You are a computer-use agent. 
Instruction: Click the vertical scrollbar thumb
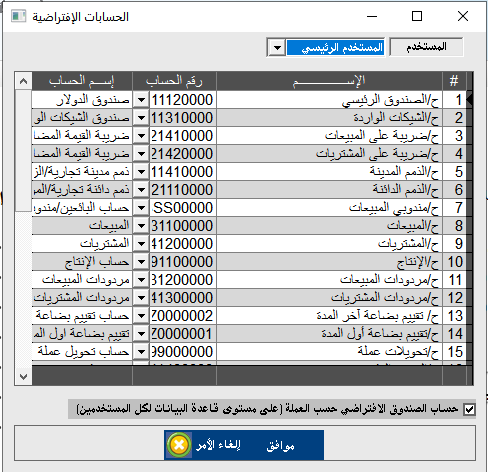pos(23,151)
